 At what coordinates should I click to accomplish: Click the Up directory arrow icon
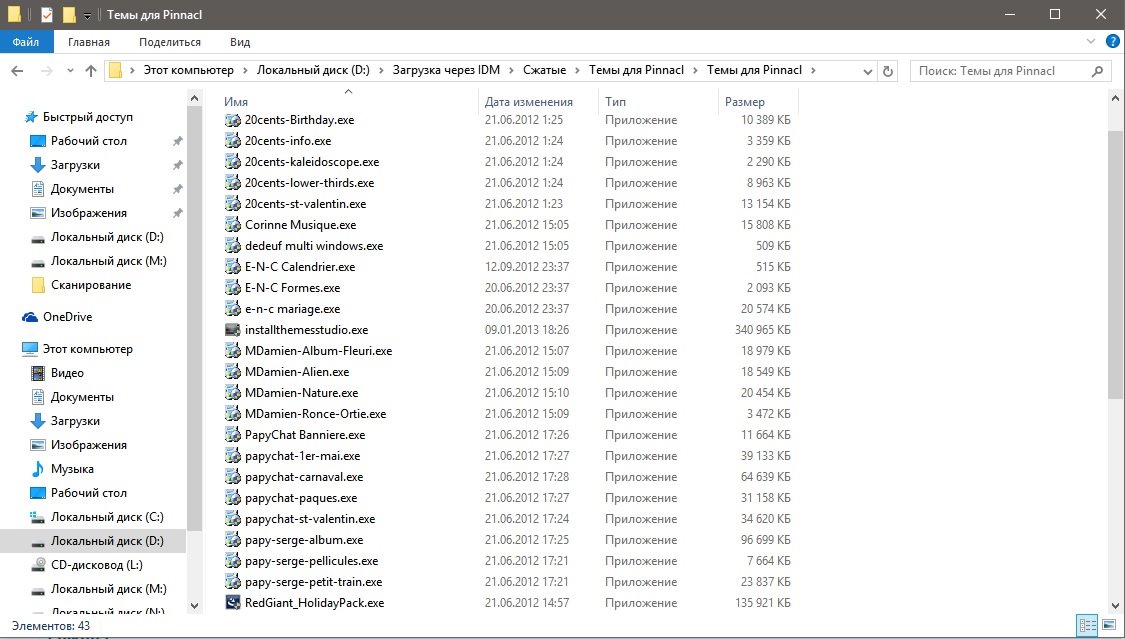91,71
